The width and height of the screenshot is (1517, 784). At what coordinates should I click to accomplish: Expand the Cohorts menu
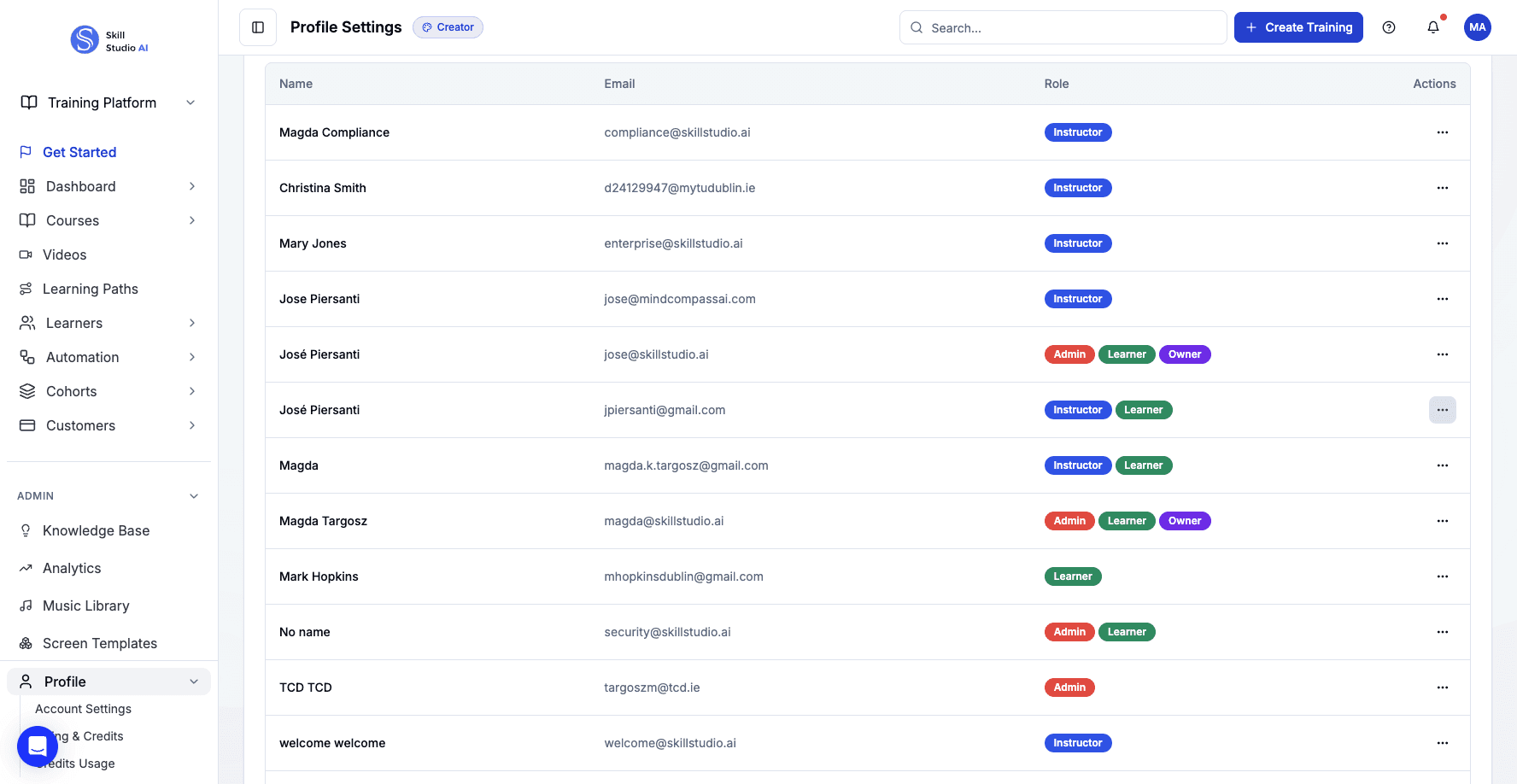(x=192, y=391)
